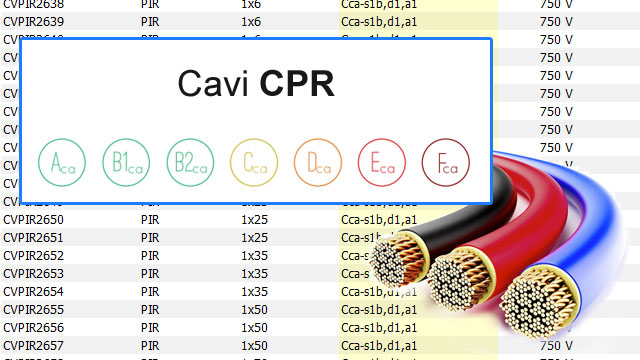Select the CVPIR2639 row code

point(33,22)
